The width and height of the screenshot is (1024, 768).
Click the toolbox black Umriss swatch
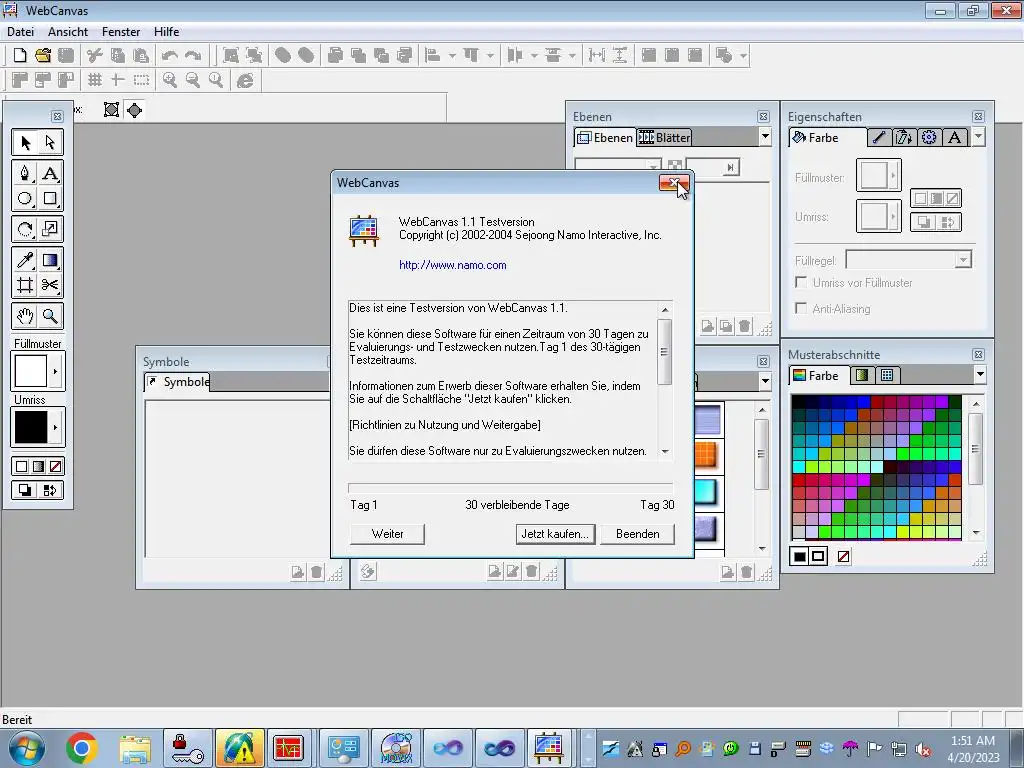pyautogui.click(x=31, y=427)
